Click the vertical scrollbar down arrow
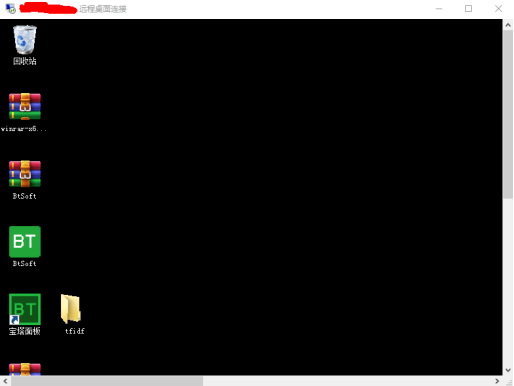Image resolution: width=514 pixels, height=386 pixels. click(x=508, y=370)
